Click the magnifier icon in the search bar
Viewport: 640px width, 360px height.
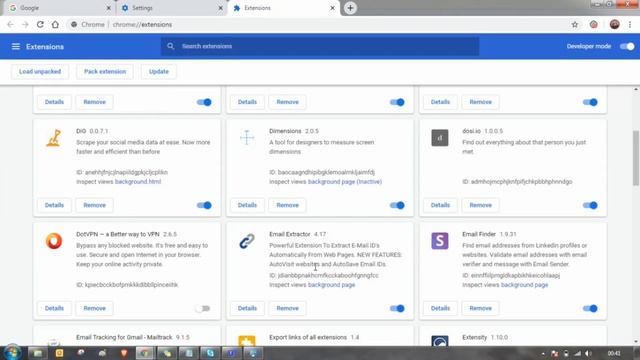(171, 46)
